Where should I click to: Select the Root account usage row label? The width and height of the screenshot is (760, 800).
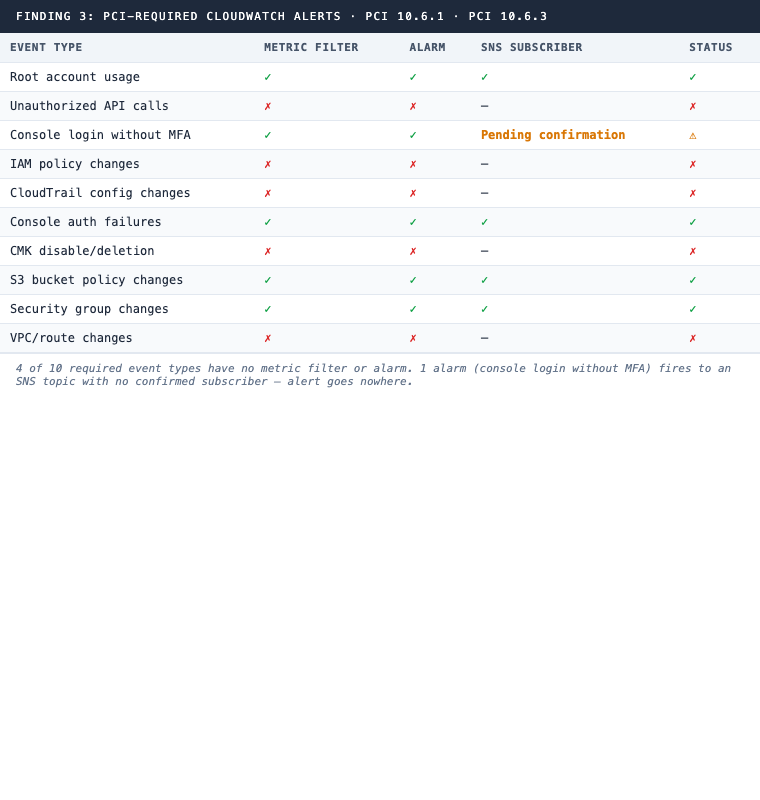[75, 77]
